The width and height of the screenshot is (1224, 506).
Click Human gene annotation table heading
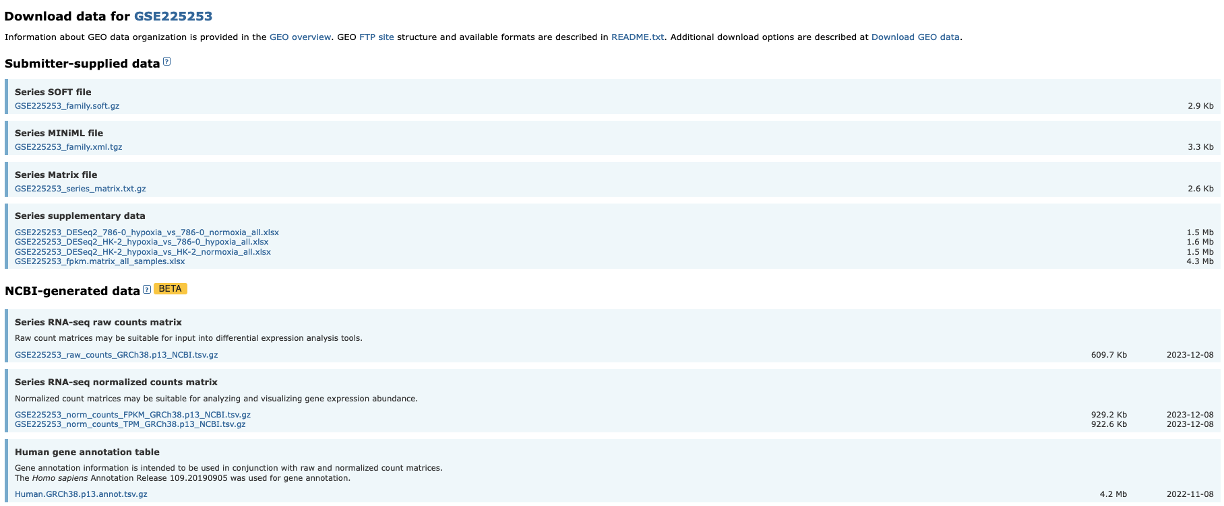(87, 452)
